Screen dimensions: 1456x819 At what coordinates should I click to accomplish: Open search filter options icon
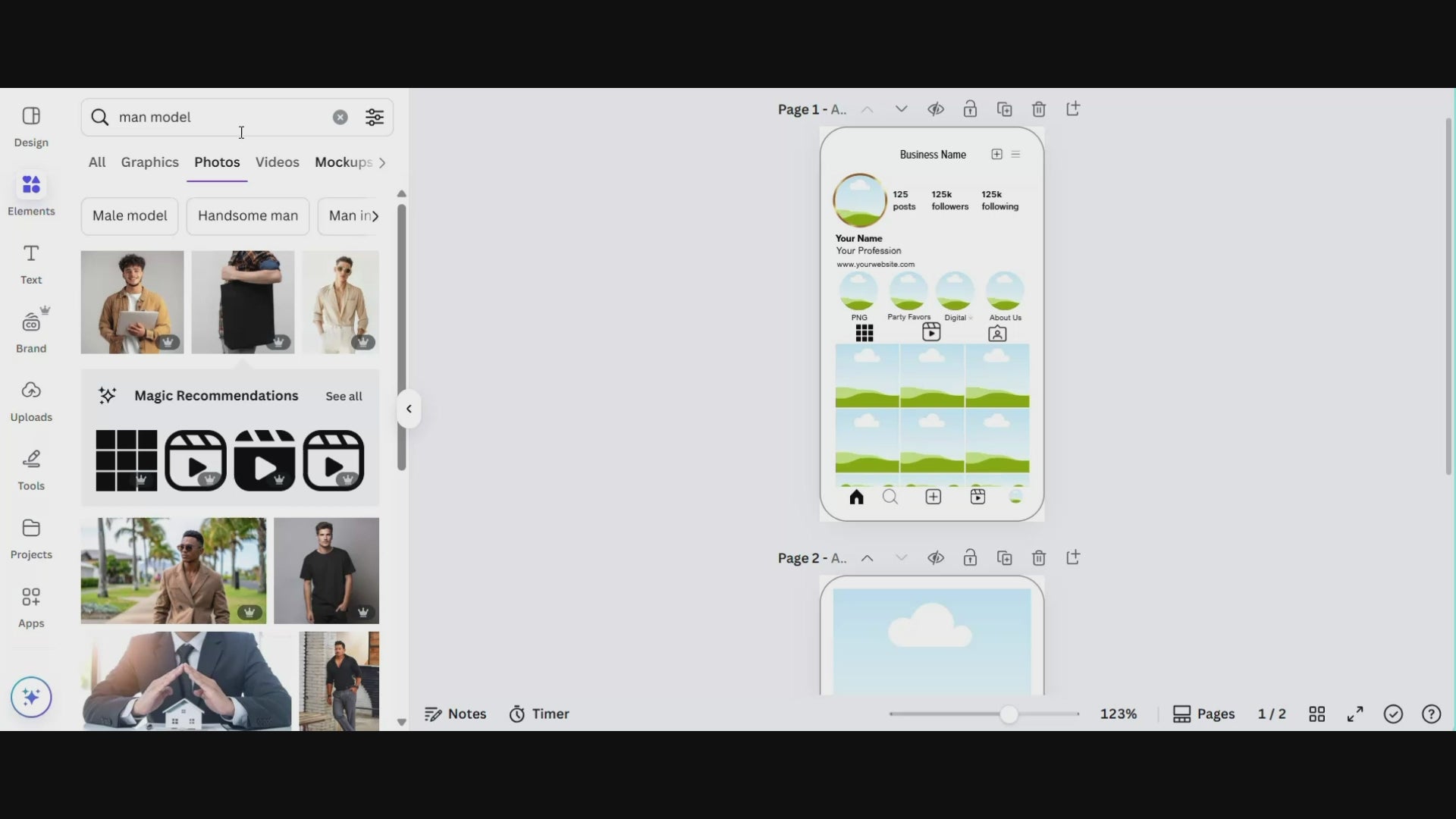375,117
